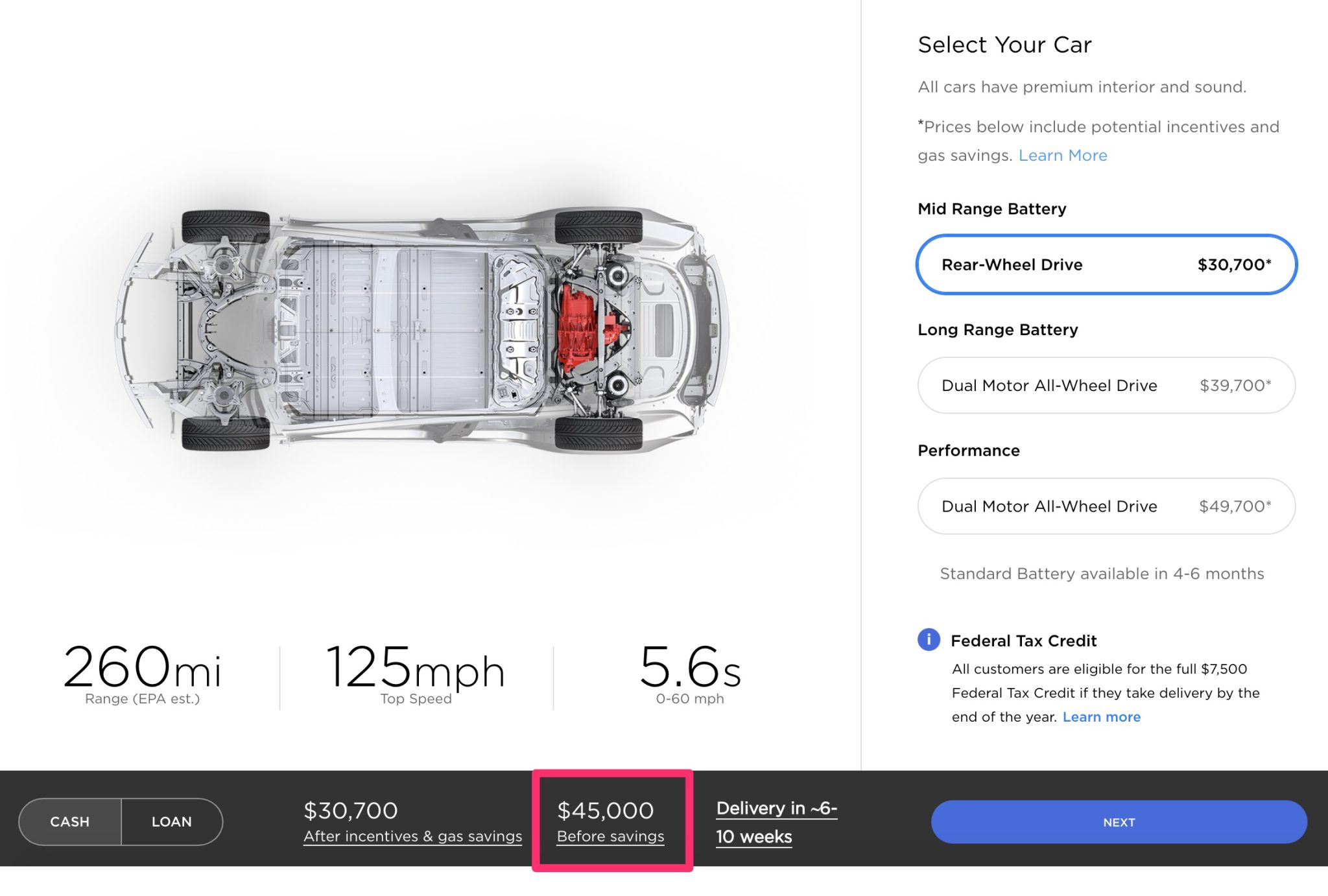The width and height of the screenshot is (1328, 896).
Task: Click the $30,700 price in bottom bar
Action: pos(351,810)
